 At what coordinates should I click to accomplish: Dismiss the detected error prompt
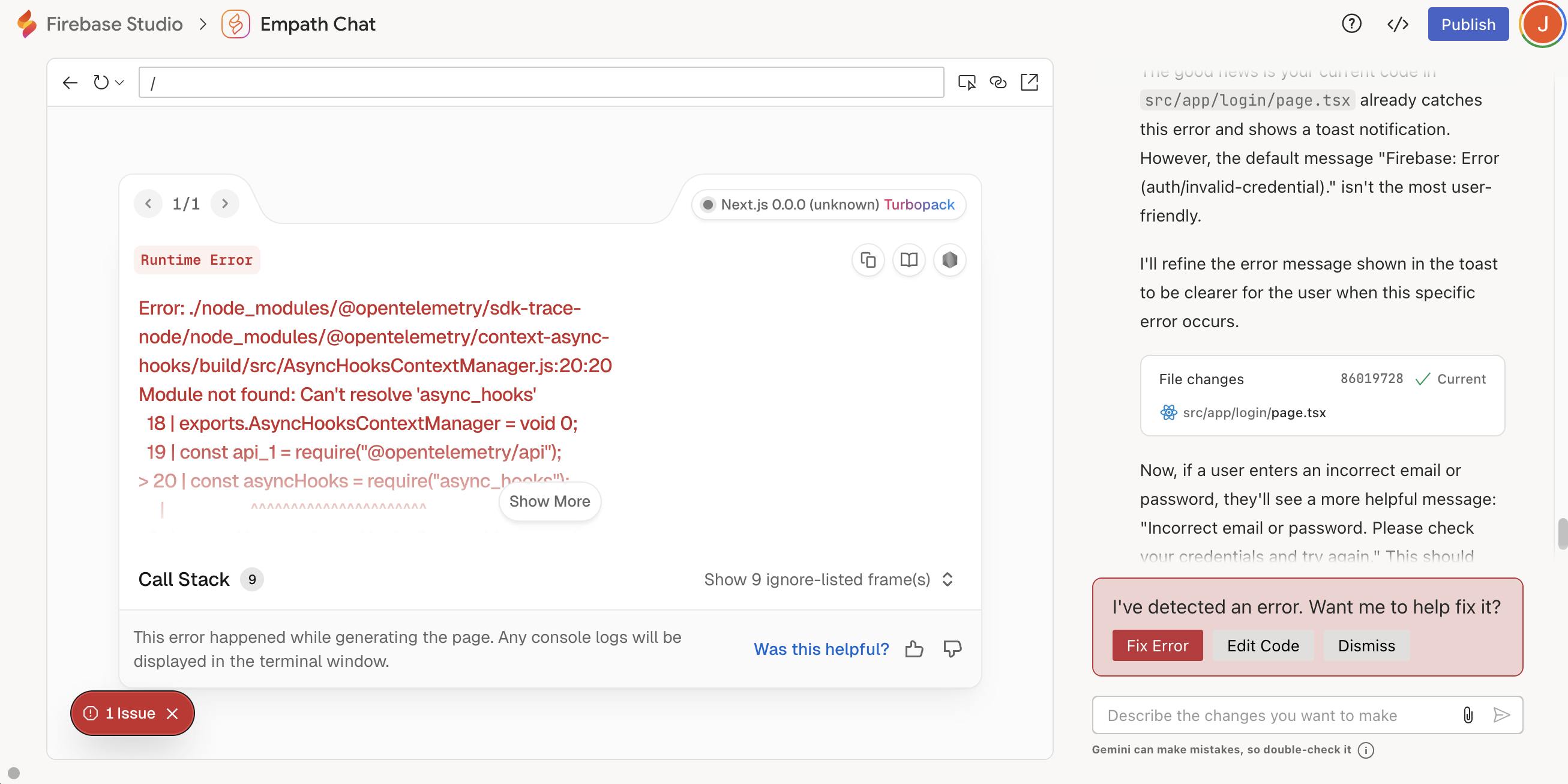[x=1366, y=645]
